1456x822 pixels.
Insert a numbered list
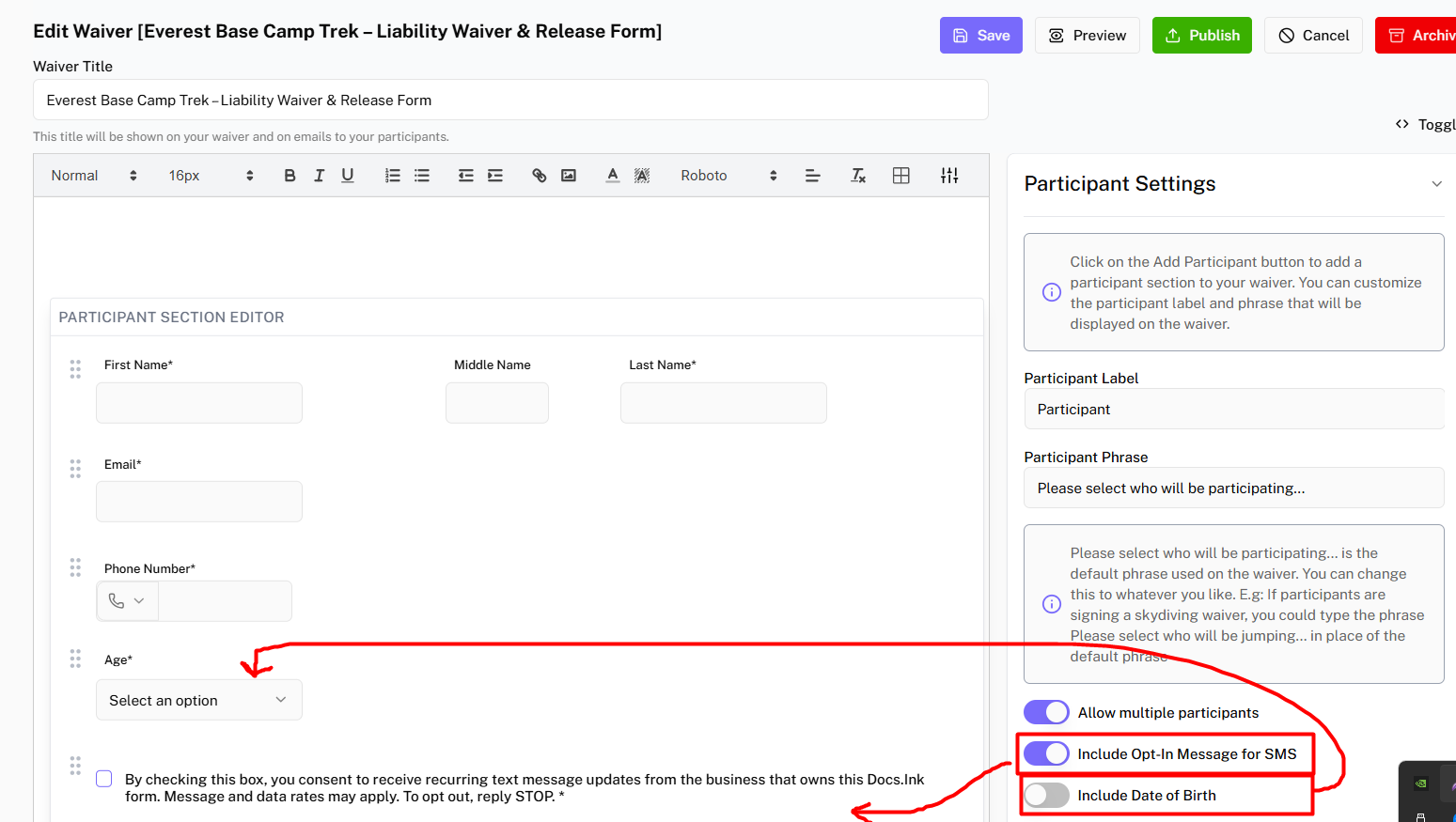coord(393,176)
